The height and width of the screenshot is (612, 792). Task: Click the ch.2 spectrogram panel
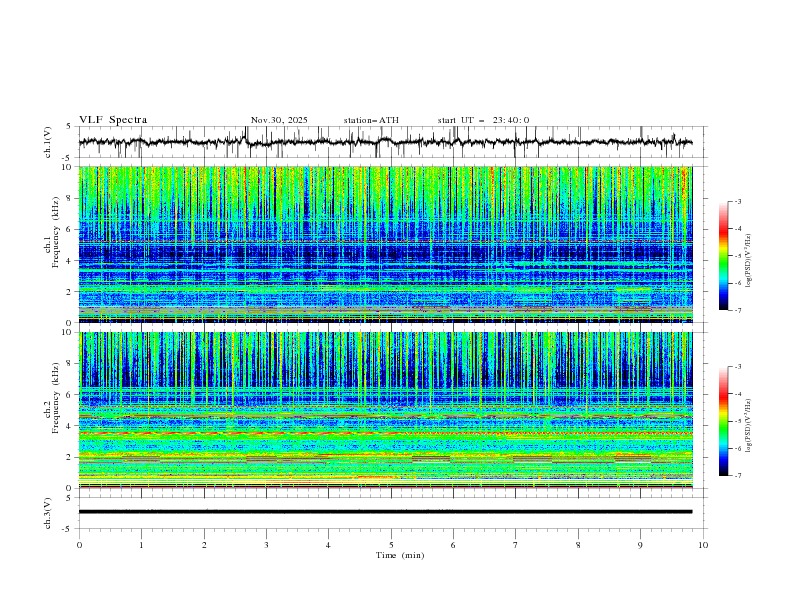[x=386, y=410]
